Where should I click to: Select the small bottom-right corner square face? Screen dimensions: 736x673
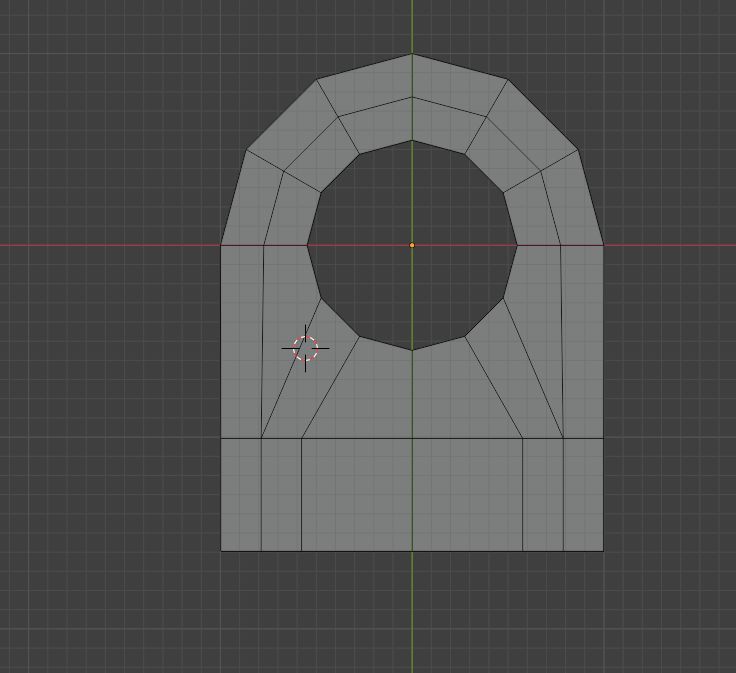(583, 494)
